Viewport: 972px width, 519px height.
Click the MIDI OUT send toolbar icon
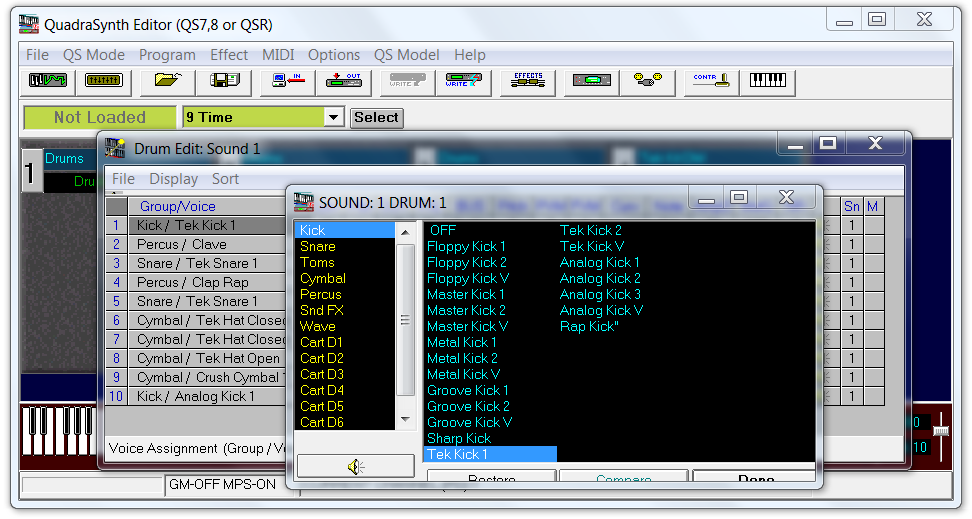point(343,82)
